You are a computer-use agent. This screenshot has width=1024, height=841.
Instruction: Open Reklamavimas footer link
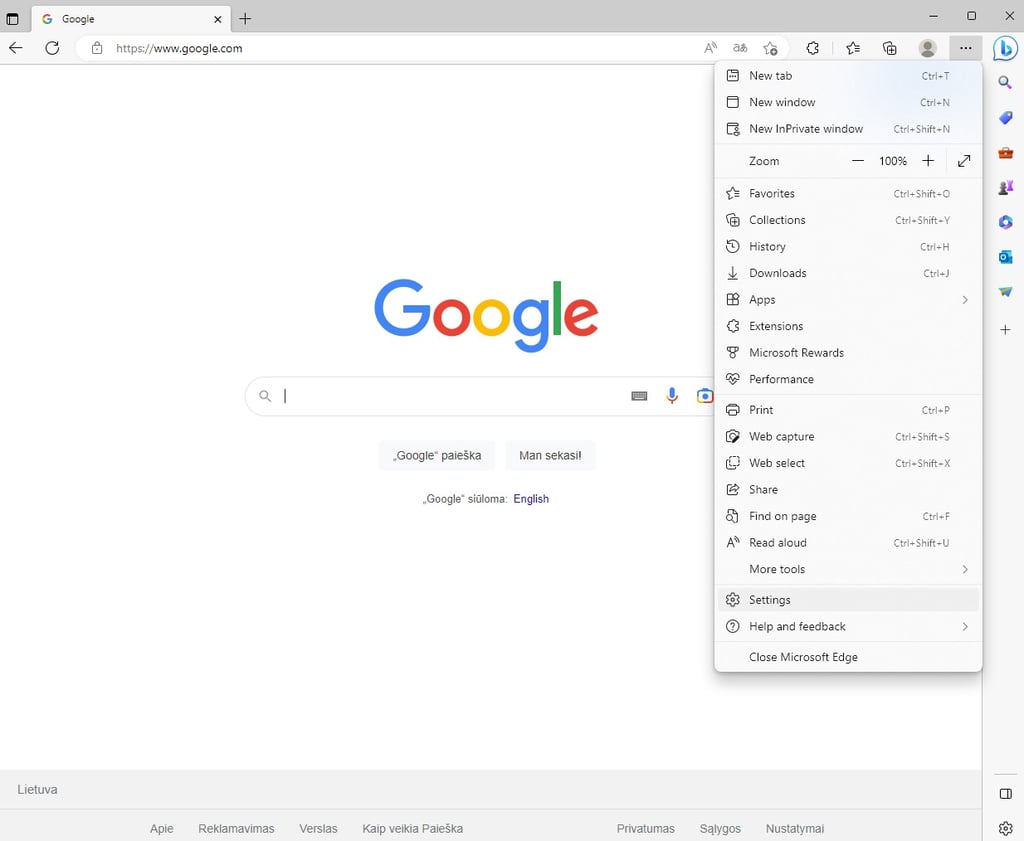236,829
